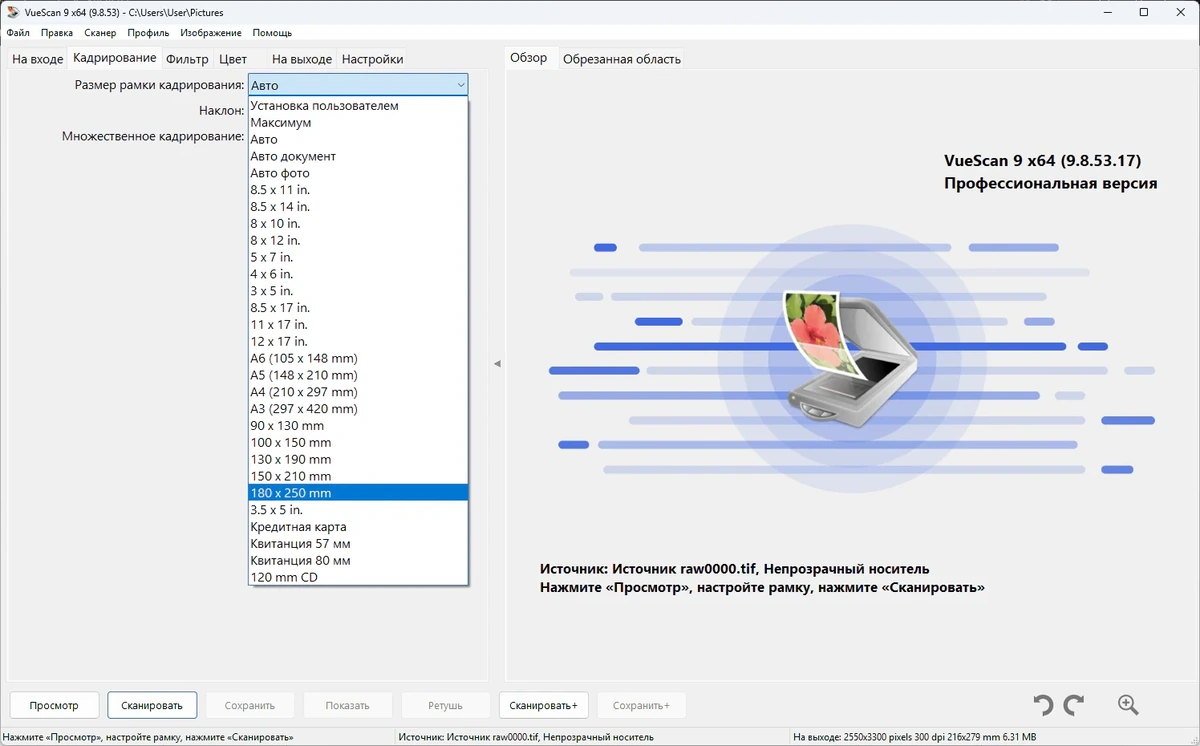Click the VueScan title bar app icon
The image size is (1200, 746).
click(12, 12)
